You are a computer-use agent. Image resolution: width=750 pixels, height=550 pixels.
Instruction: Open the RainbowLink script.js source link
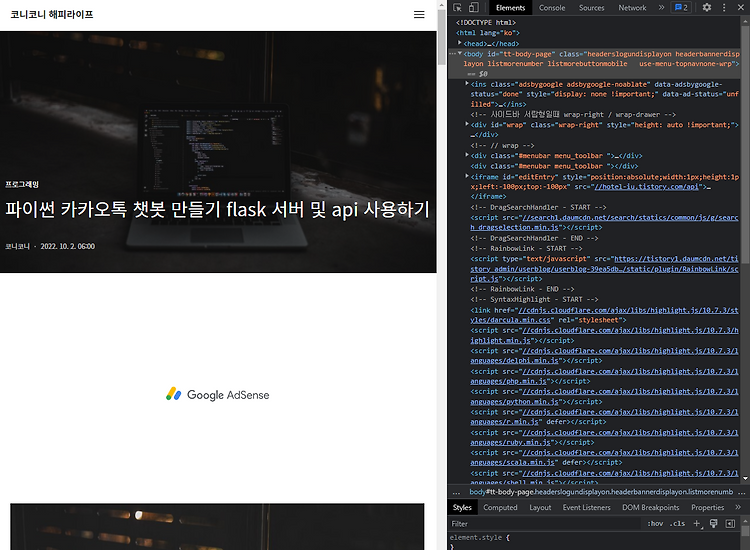[604, 269]
